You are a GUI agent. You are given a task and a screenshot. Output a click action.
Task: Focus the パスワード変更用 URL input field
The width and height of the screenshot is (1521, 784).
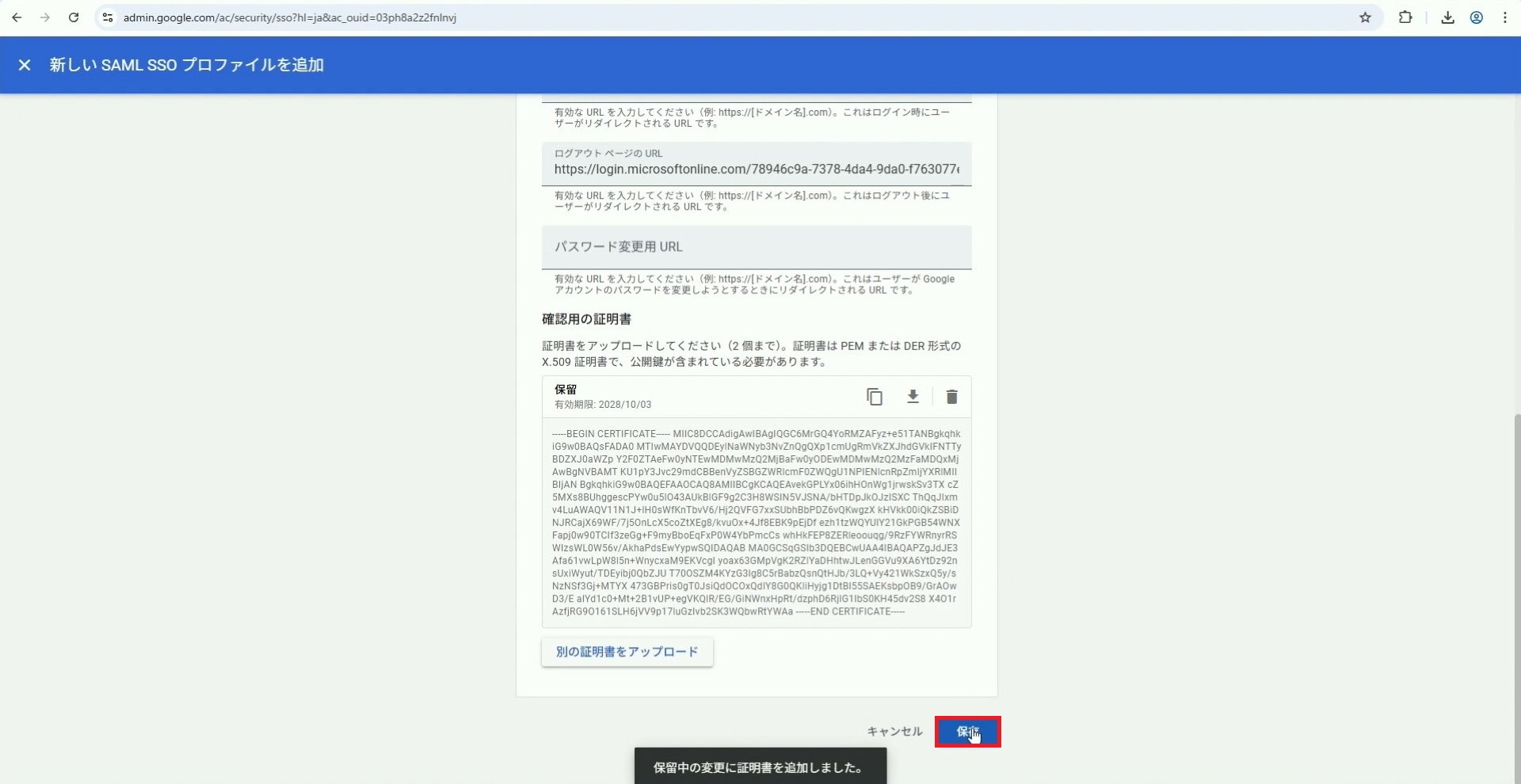(x=756, y=247)
